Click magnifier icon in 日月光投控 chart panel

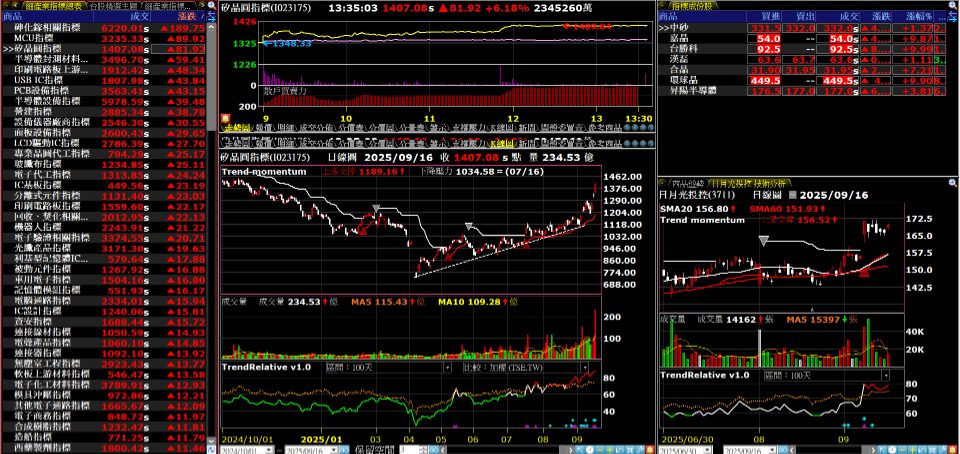coord(952,183)
